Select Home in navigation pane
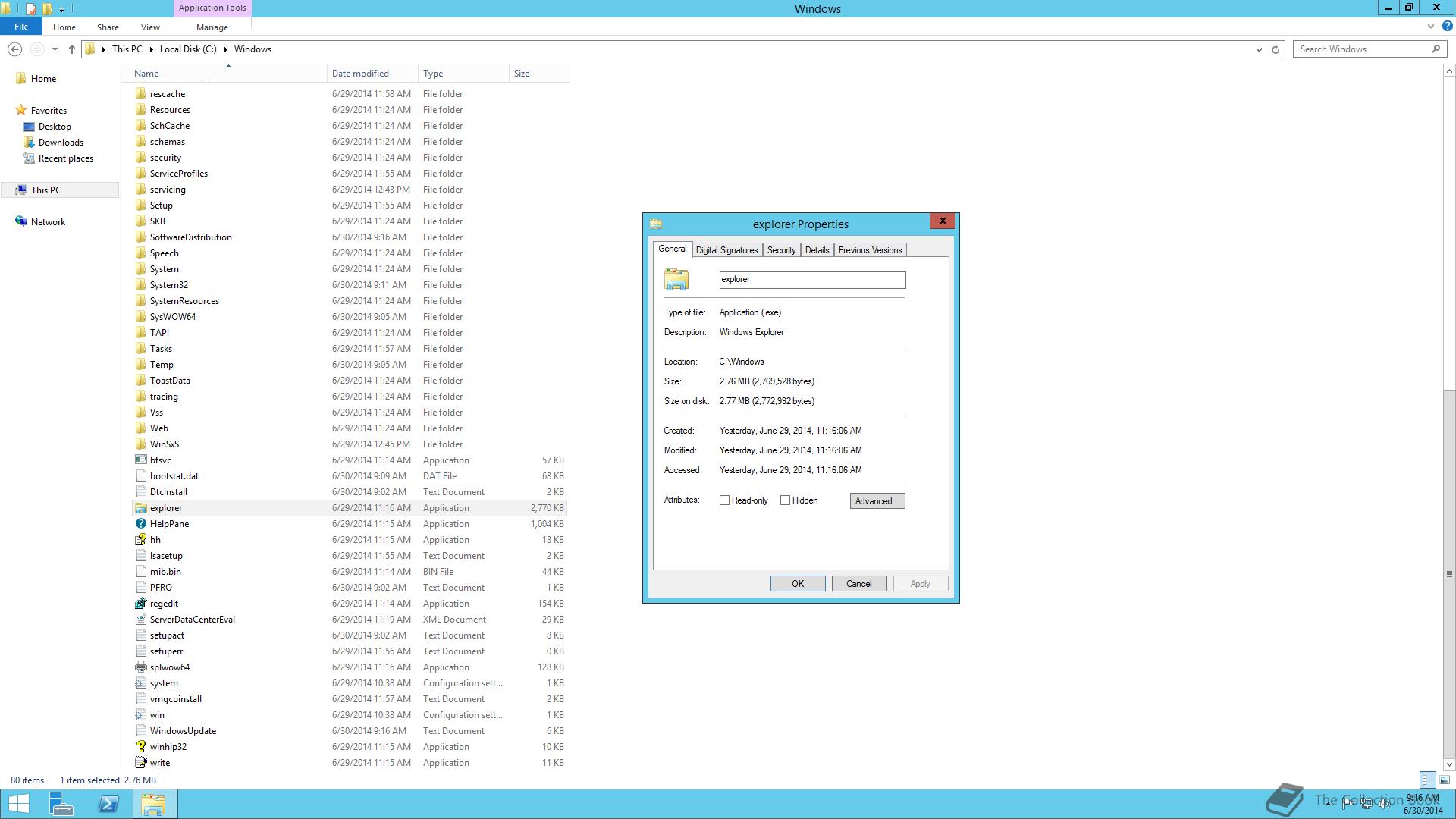The height and width of the screenshot is (819, 1456). coord(43,79)
